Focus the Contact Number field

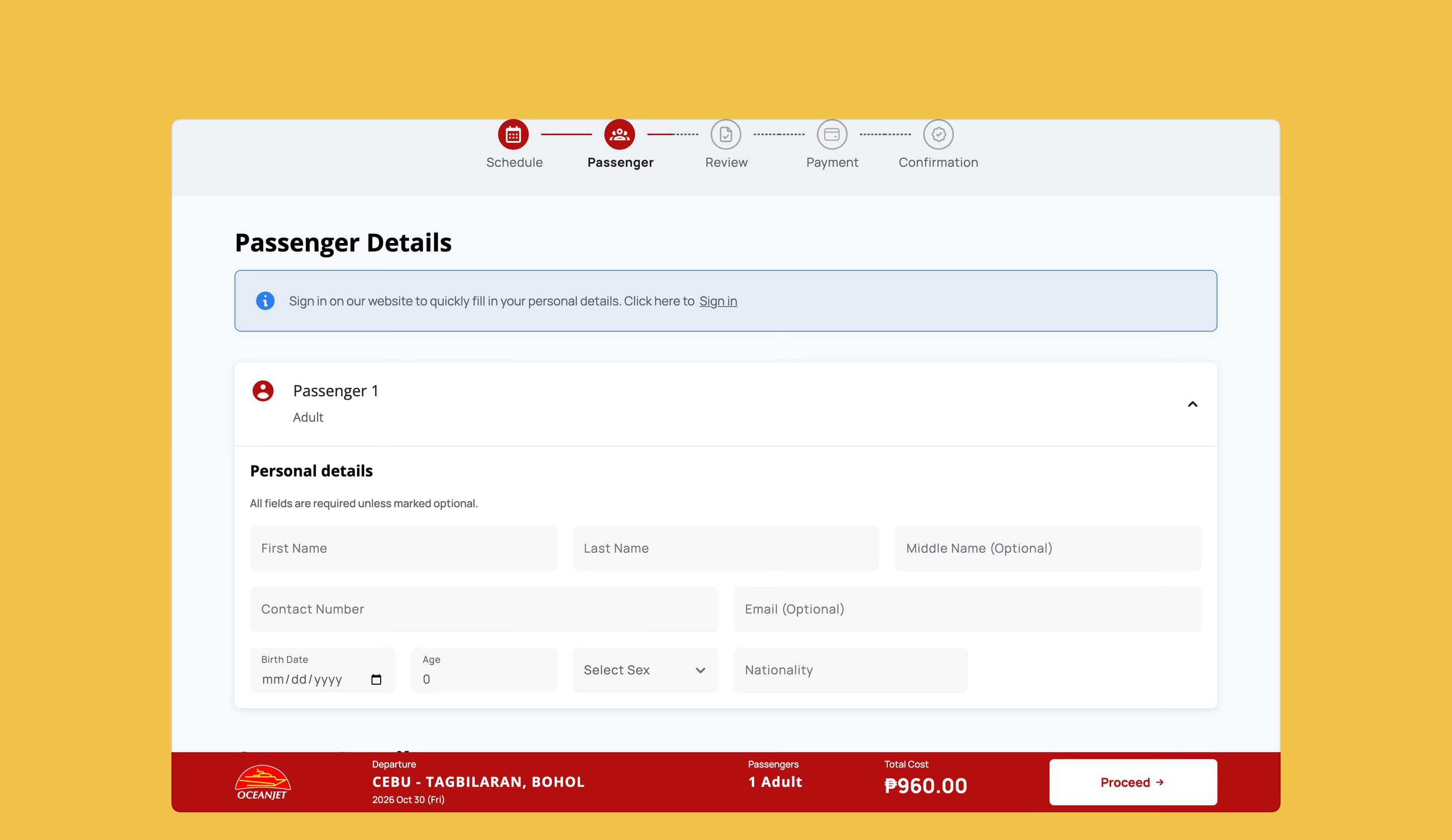point(484,609)
